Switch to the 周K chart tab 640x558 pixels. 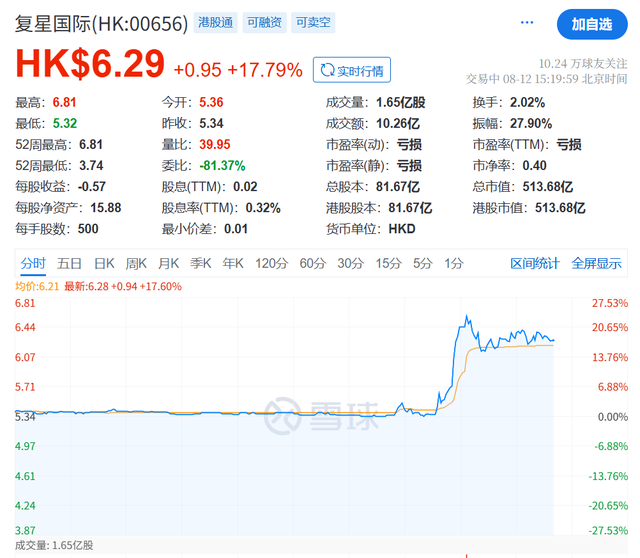pos(136,263)
